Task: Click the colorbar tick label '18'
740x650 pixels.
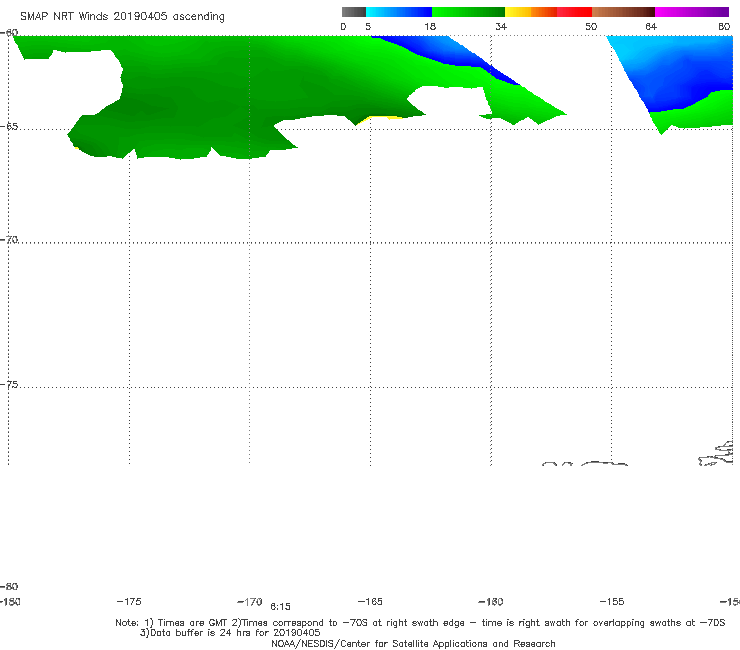Action: [x=430, y=26]
